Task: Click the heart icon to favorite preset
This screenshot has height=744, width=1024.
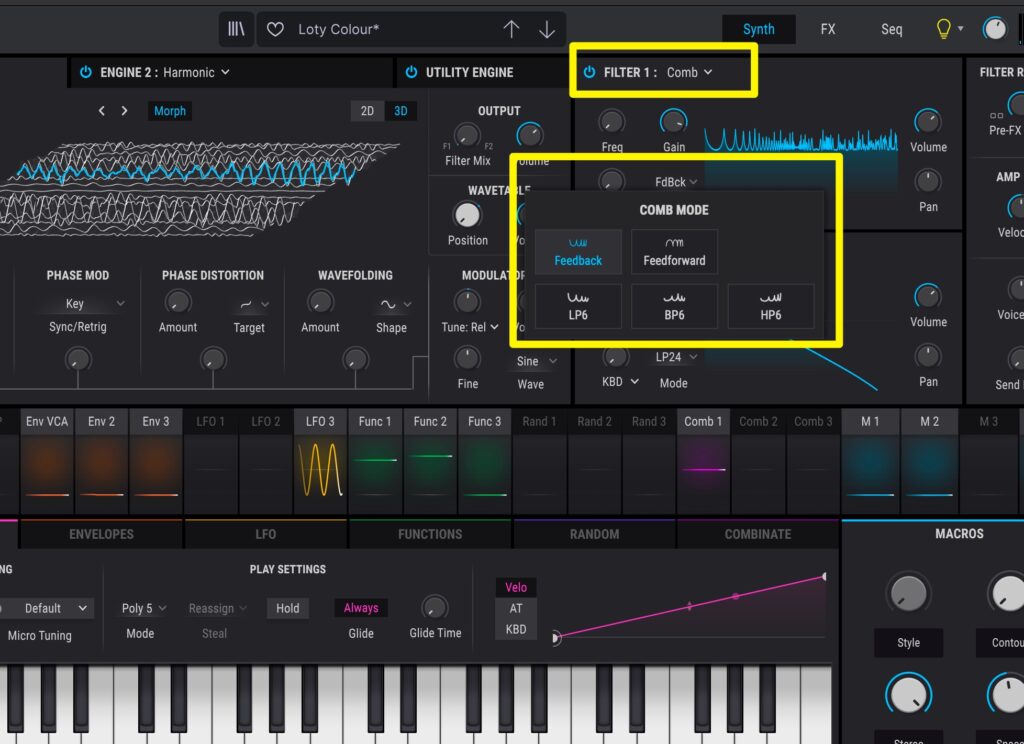Action: (x=276, y=29)
